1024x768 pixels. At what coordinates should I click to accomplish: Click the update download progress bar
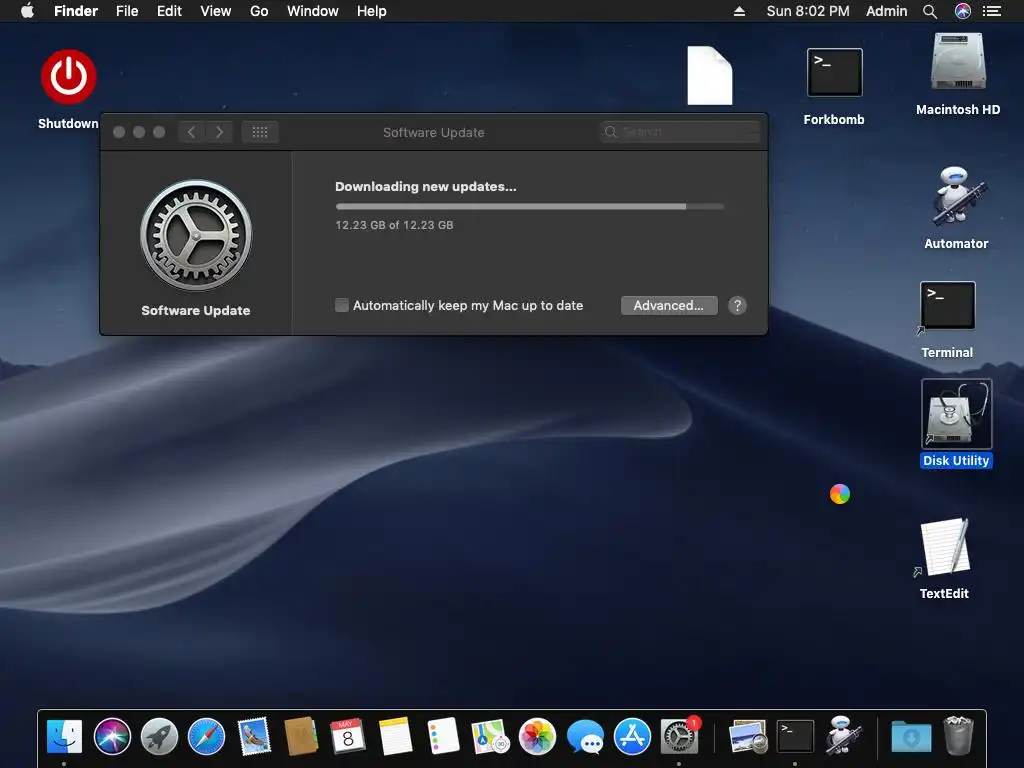[530, 206]
